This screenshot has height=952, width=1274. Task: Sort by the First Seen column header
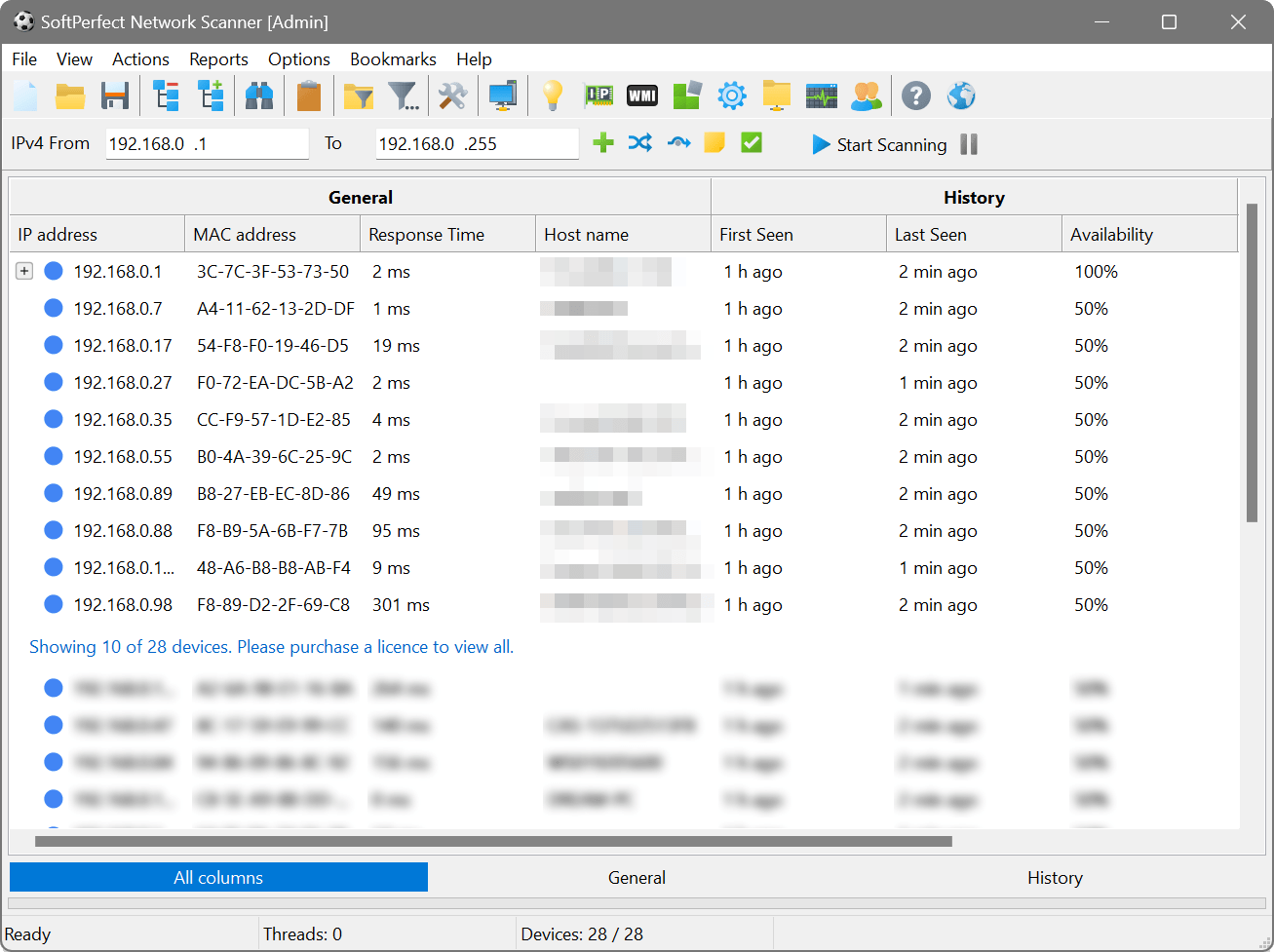point(799,234)
